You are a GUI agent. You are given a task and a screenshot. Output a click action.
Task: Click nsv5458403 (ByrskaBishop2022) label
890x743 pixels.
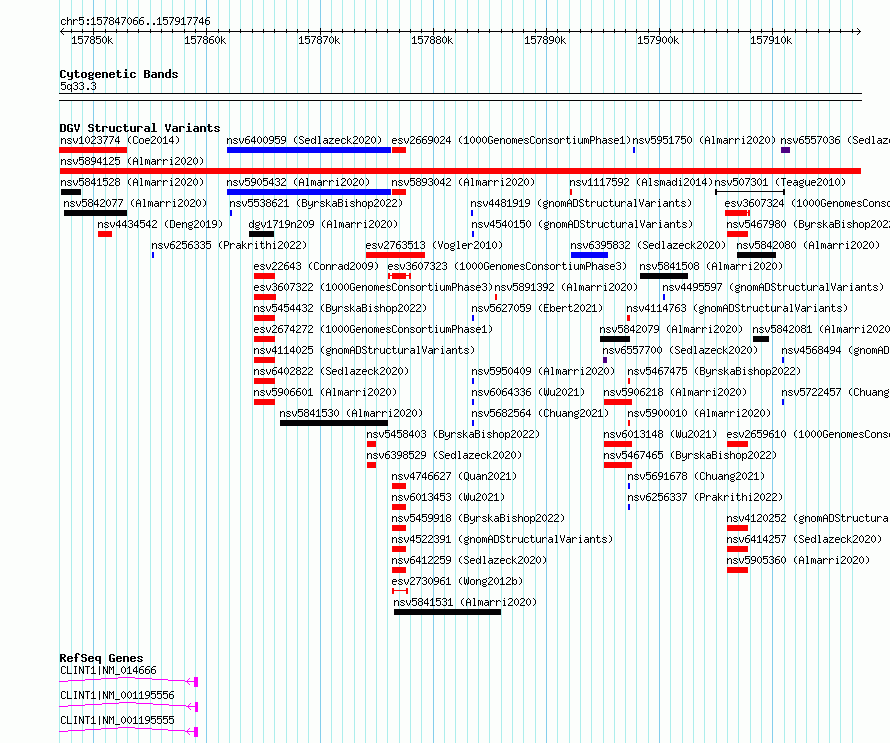(x=453, y=434)
